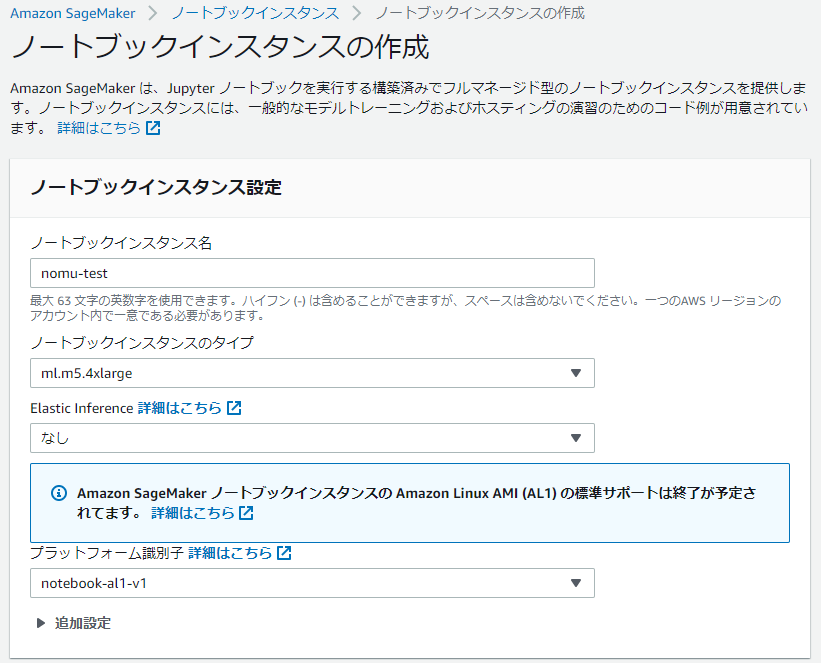Click external-link icon in the AL1 support notice
Screen dimensions: 821x663
(x=246, y=513)
